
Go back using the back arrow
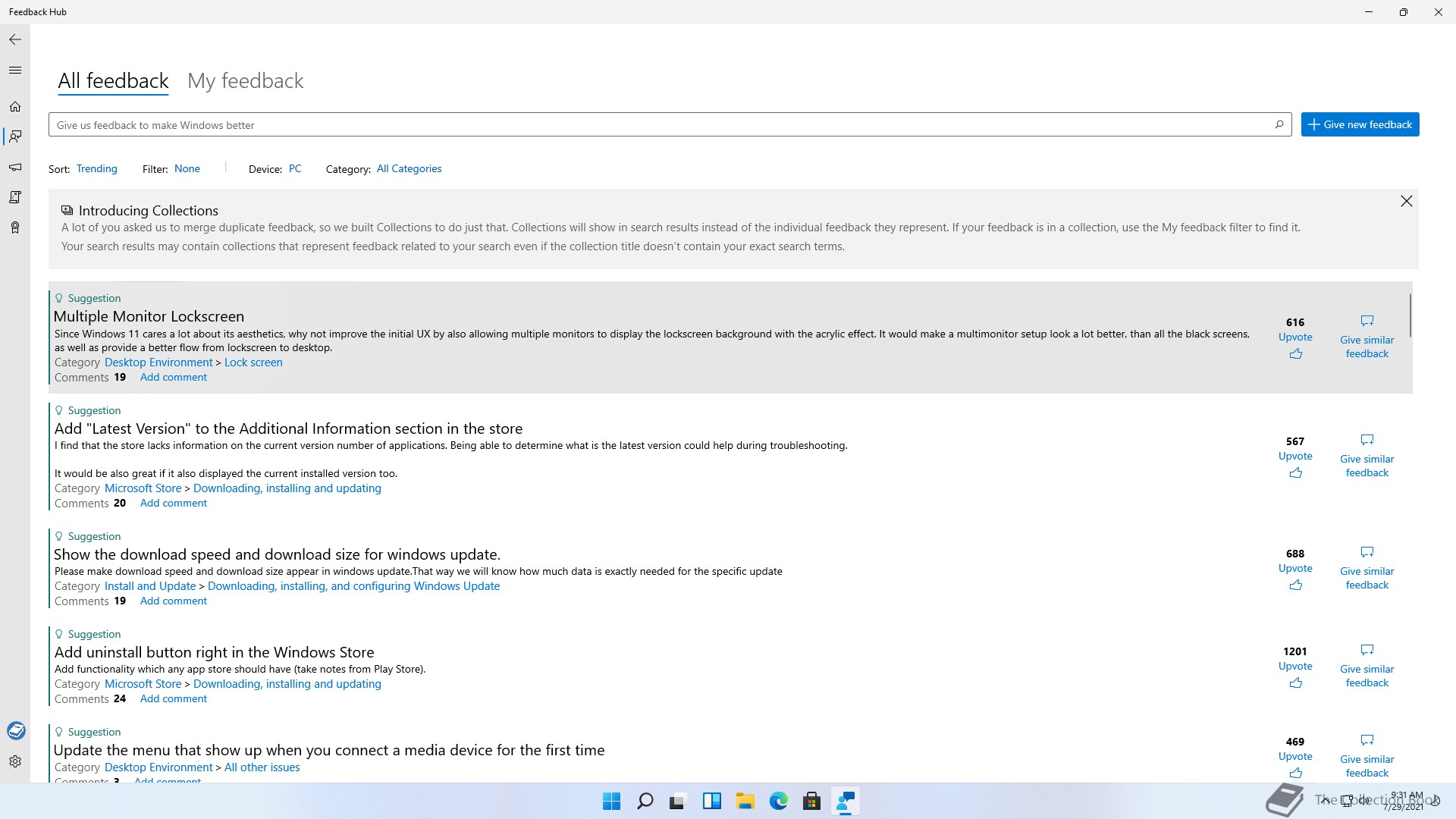pyautogui.click(x=15, y=39)
